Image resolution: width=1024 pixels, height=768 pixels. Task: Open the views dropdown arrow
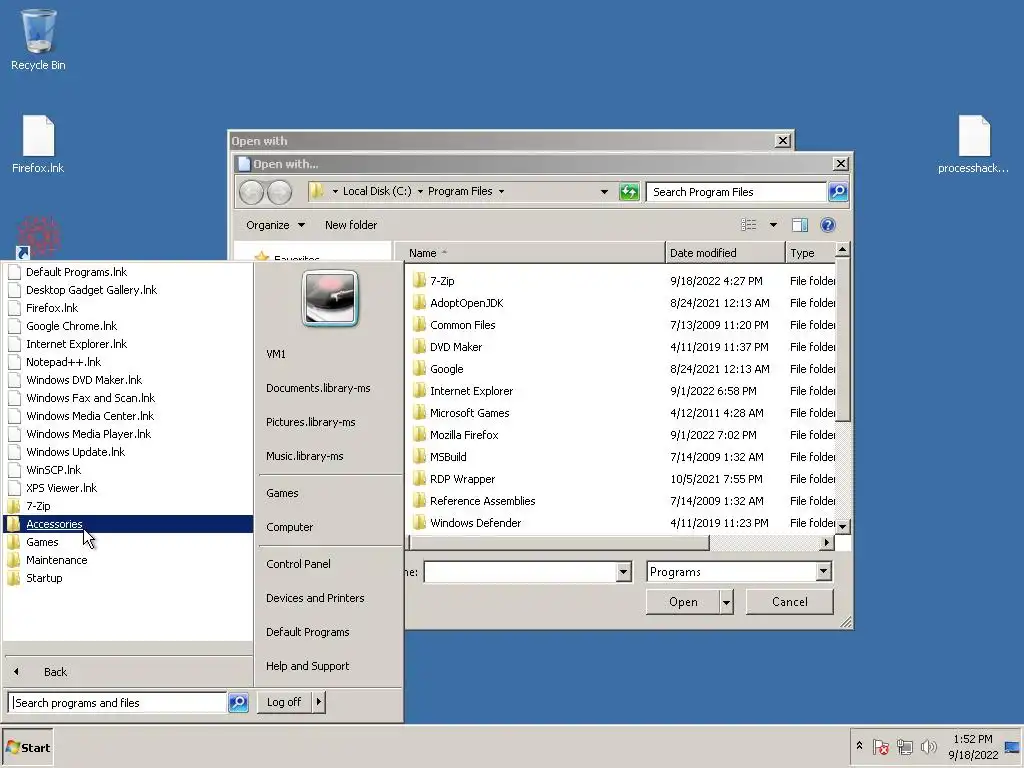click(773, 225)
